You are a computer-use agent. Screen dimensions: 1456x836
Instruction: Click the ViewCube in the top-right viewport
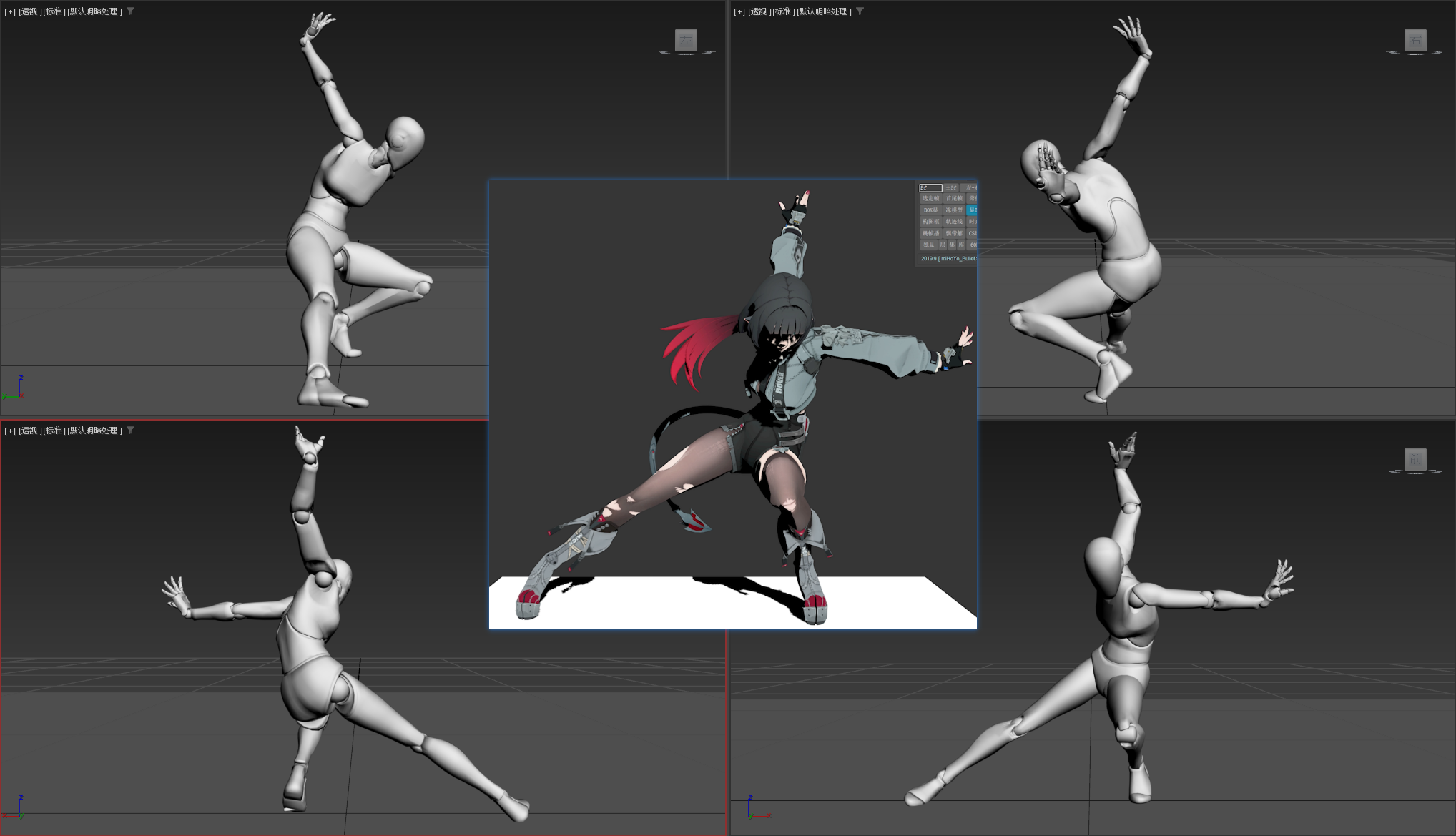(x=1415, y=40)
